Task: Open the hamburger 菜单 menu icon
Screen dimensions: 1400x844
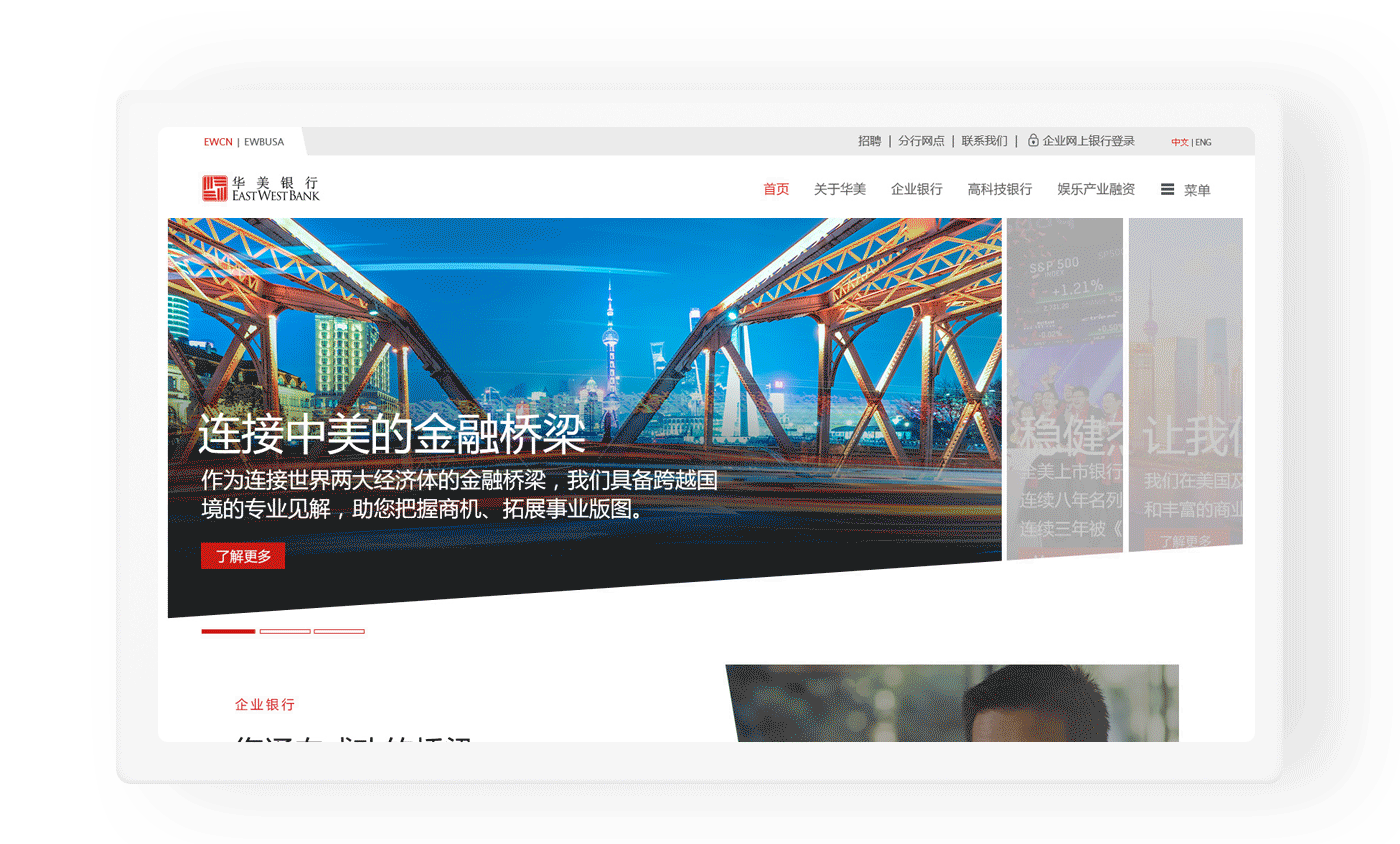Action: click(x=1167, y=189)
